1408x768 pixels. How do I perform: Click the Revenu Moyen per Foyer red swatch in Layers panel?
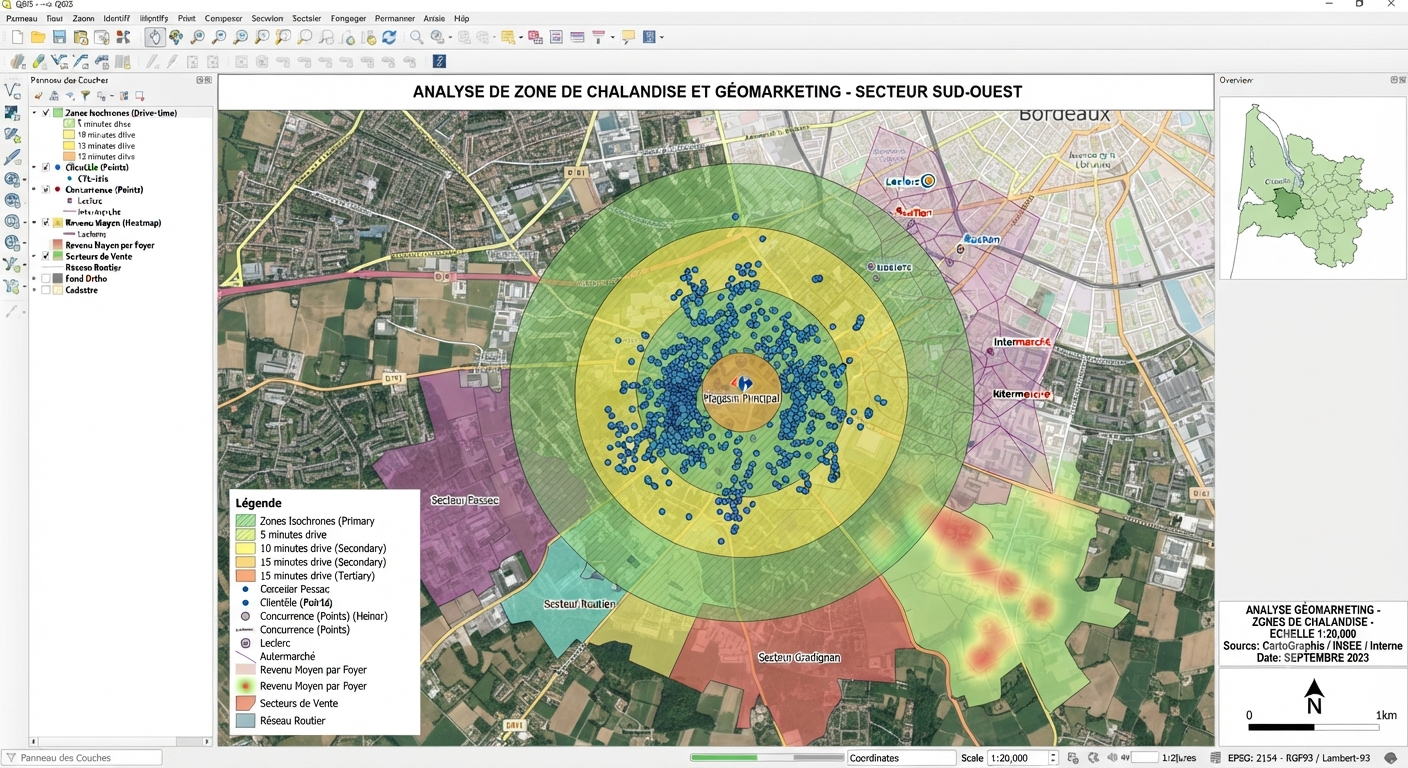point(57,244)
